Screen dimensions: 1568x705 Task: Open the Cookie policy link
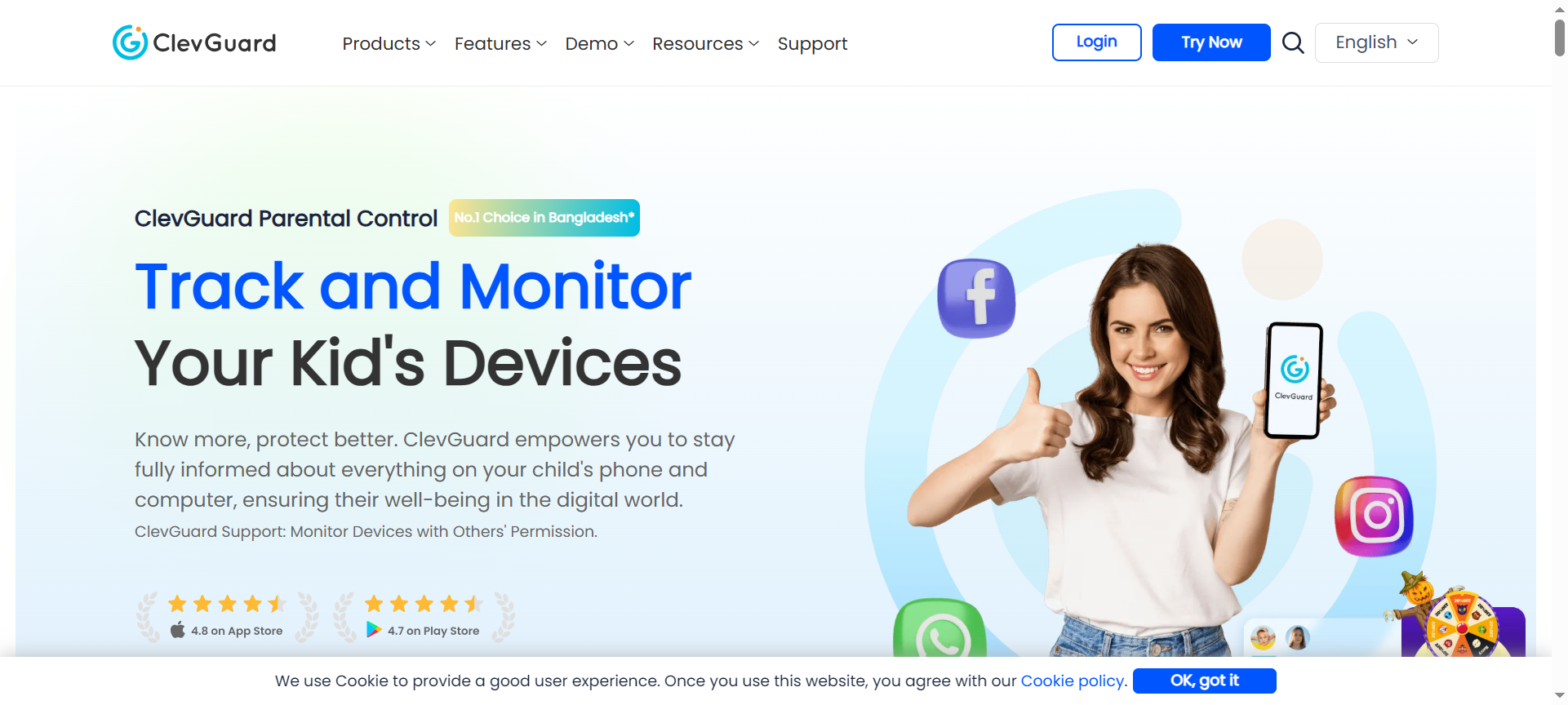(1073, 681)
